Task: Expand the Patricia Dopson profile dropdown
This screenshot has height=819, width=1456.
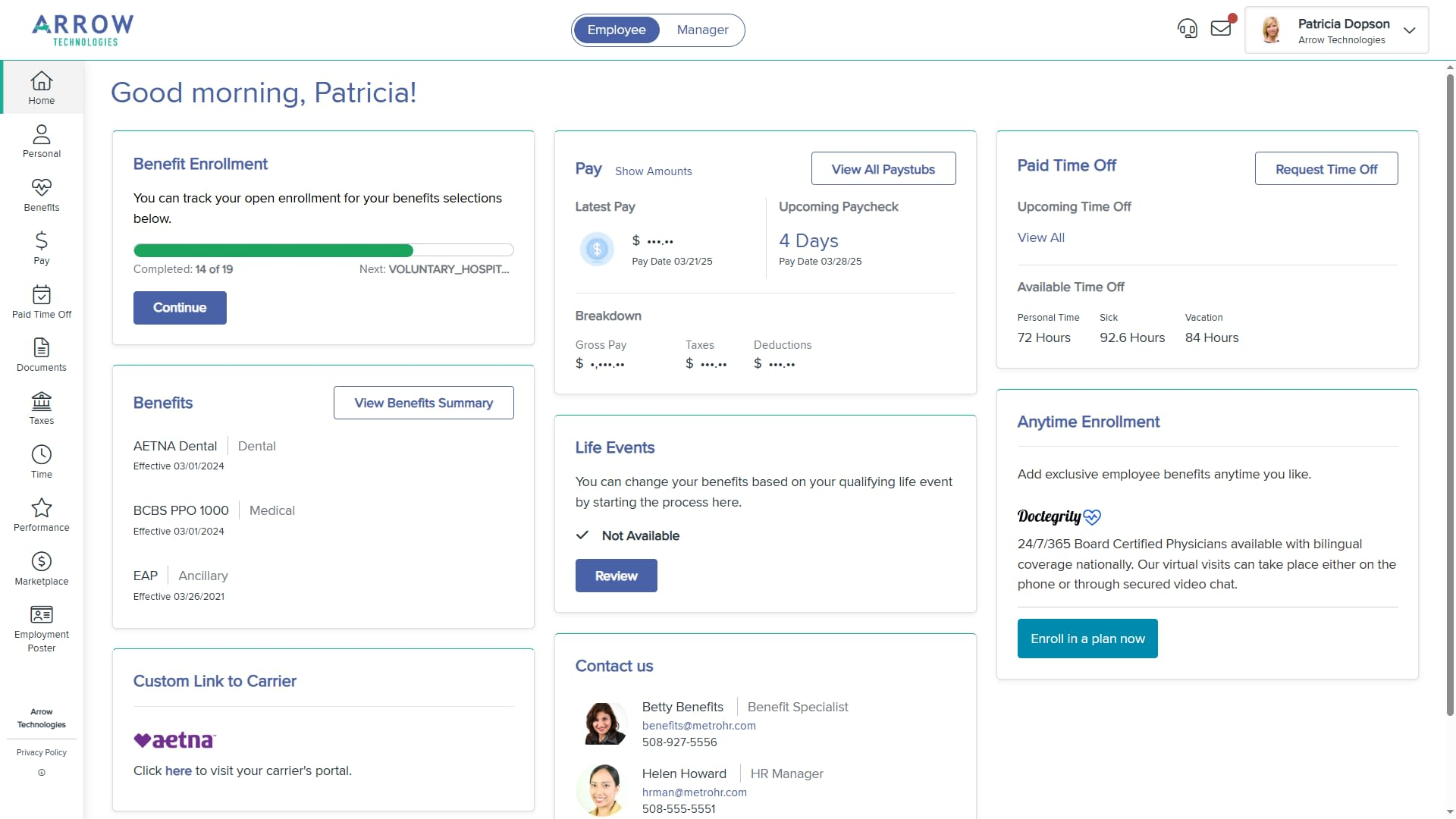Action: click(x=1409, y=30)
